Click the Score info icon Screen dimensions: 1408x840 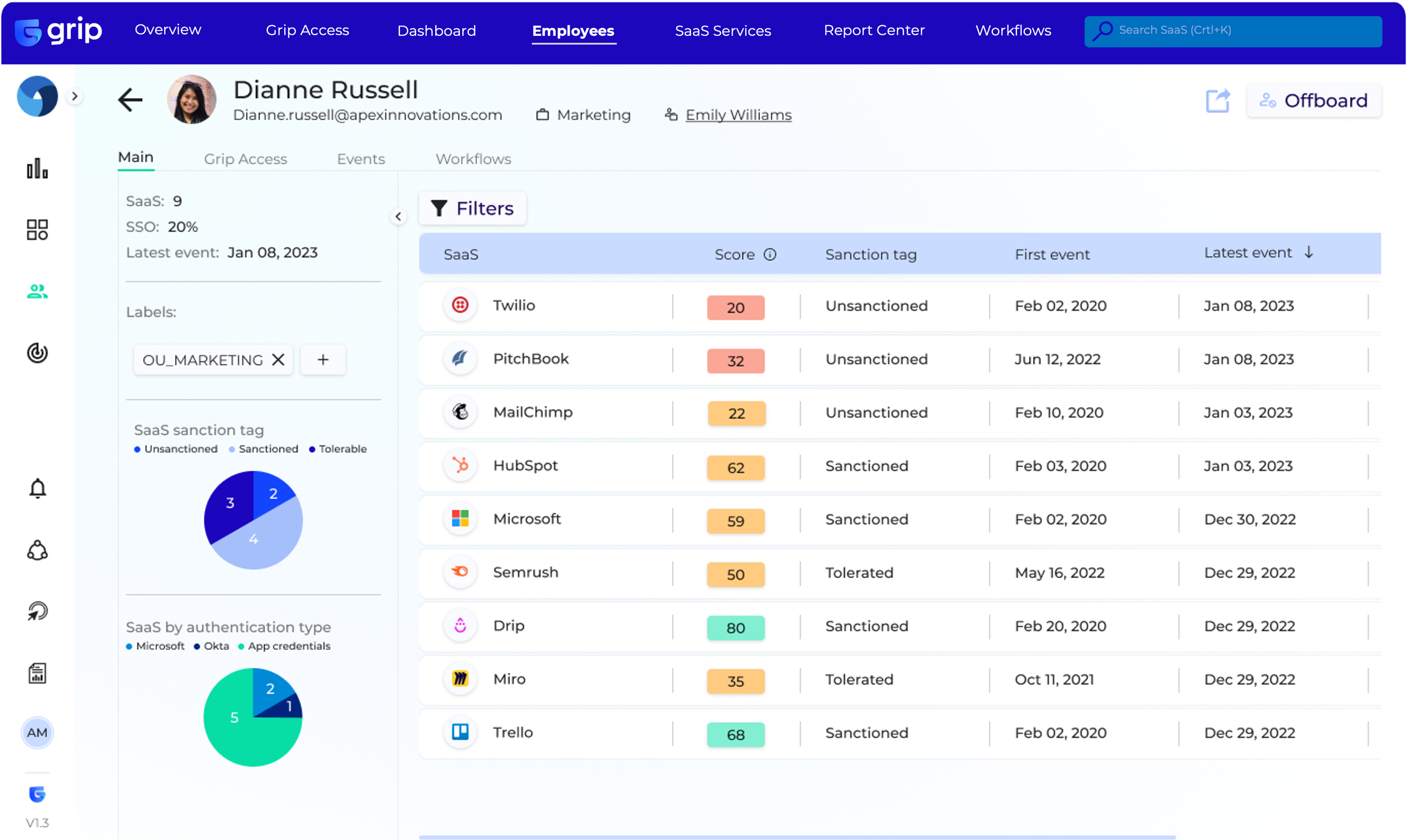770,254
